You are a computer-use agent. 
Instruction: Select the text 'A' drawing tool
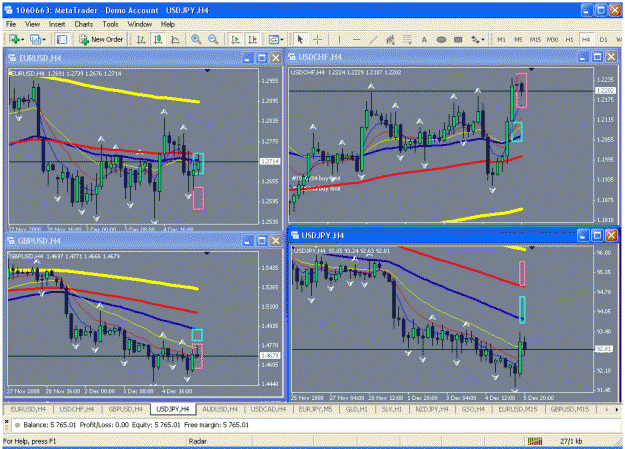point(424,39)
